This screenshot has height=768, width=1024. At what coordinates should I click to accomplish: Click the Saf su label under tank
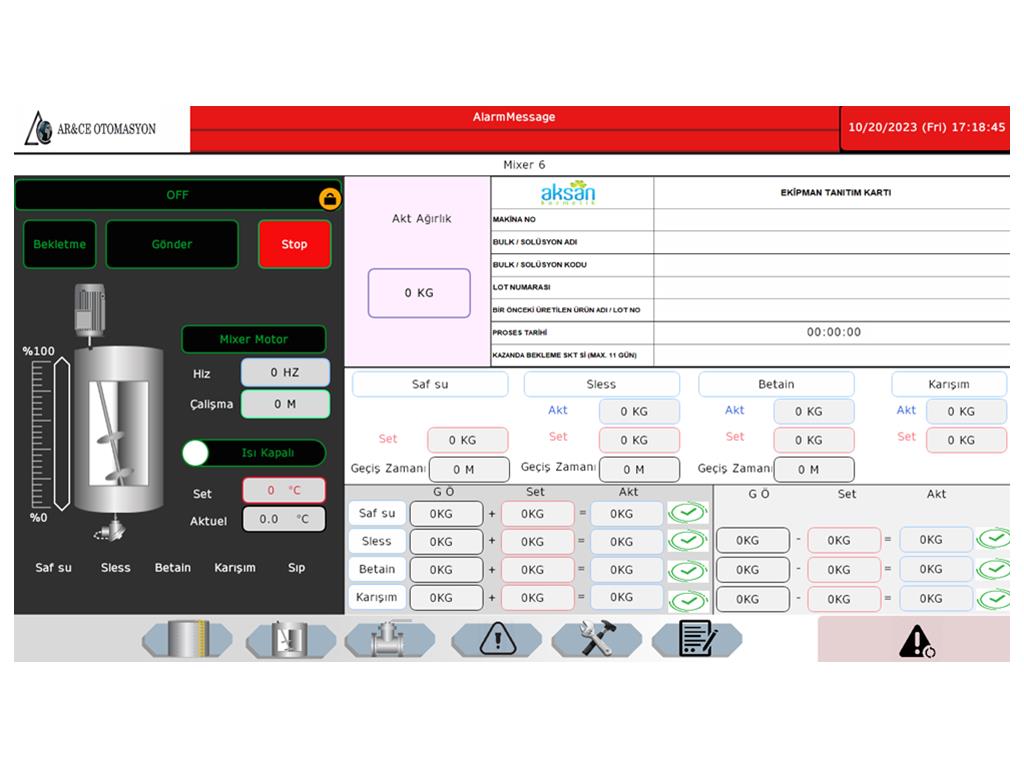coord(54,568)
